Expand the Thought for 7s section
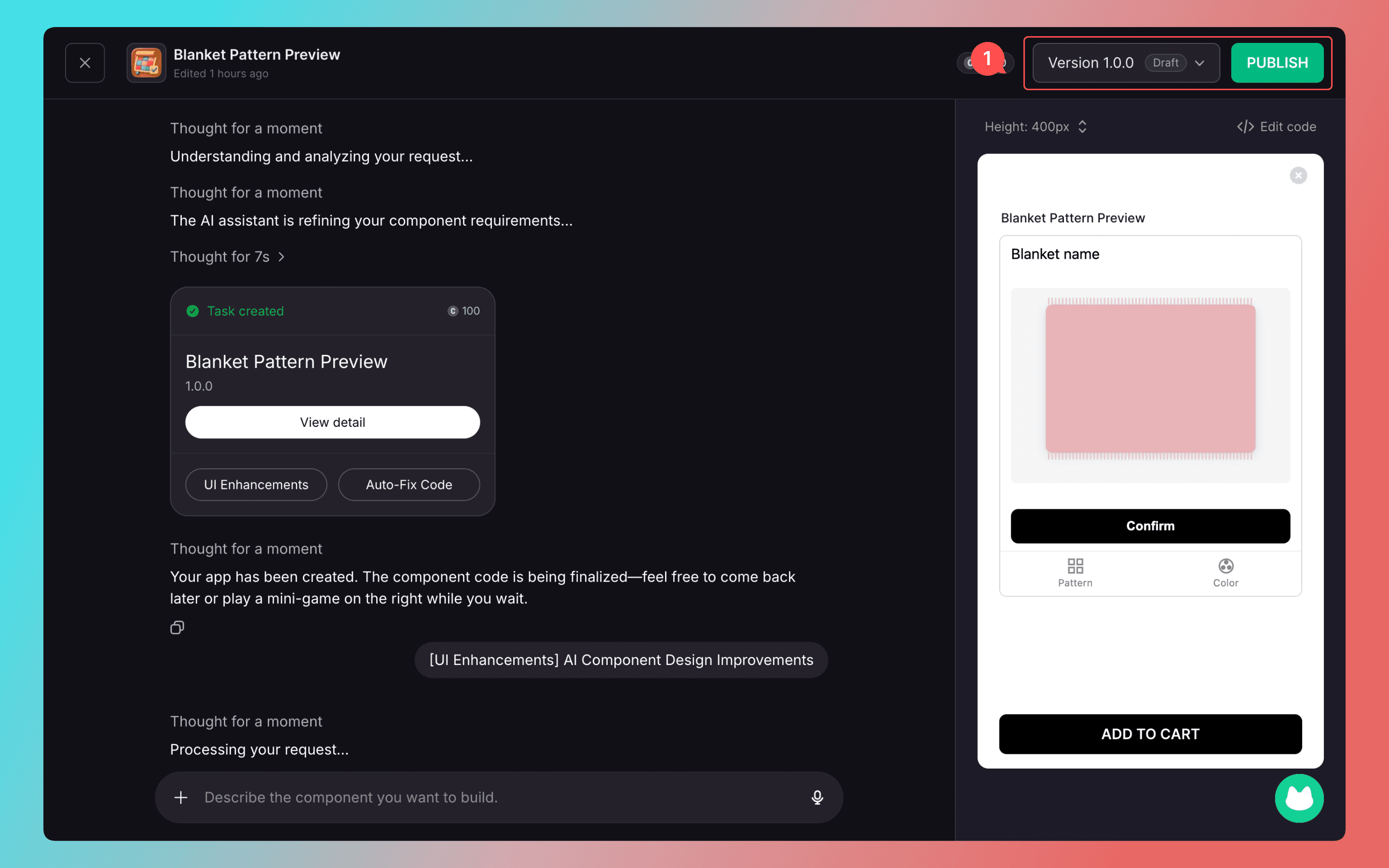 click(227, 257)
